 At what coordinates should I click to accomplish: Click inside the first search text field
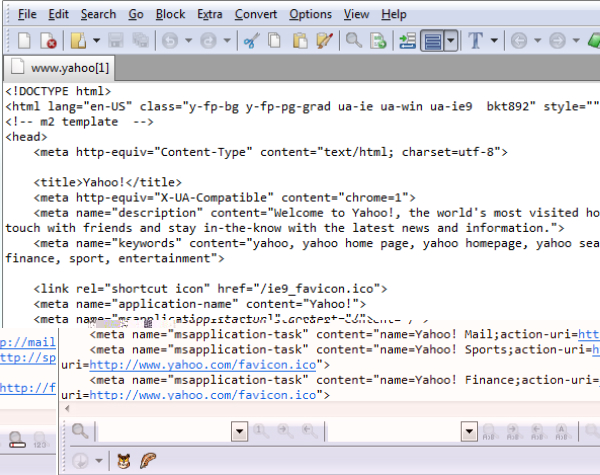(x=165, y=431)
